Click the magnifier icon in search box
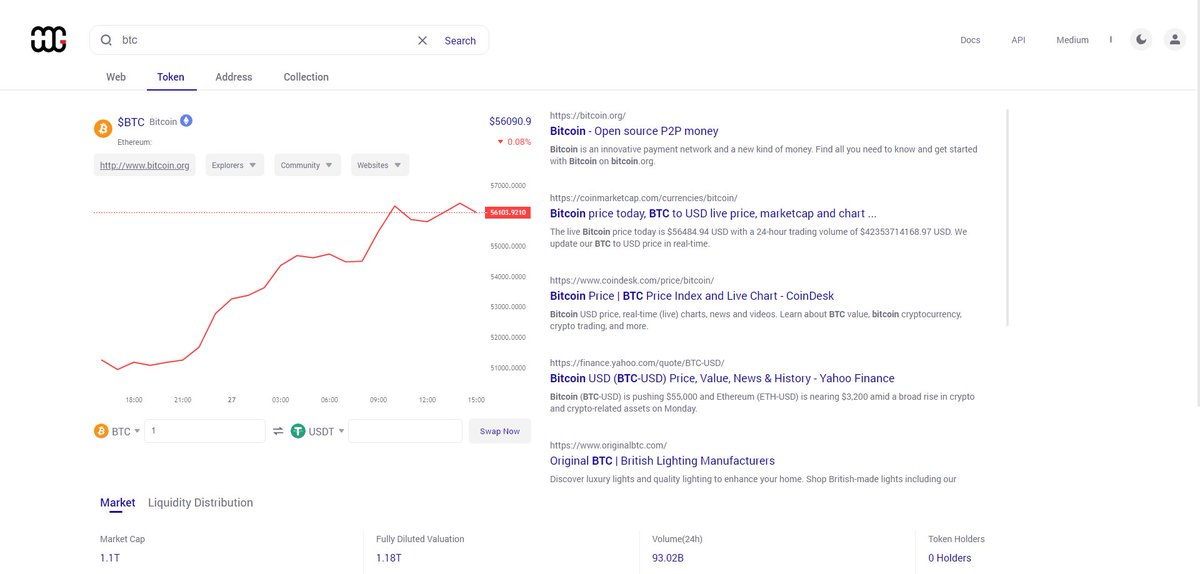 [x=106, y=40]
